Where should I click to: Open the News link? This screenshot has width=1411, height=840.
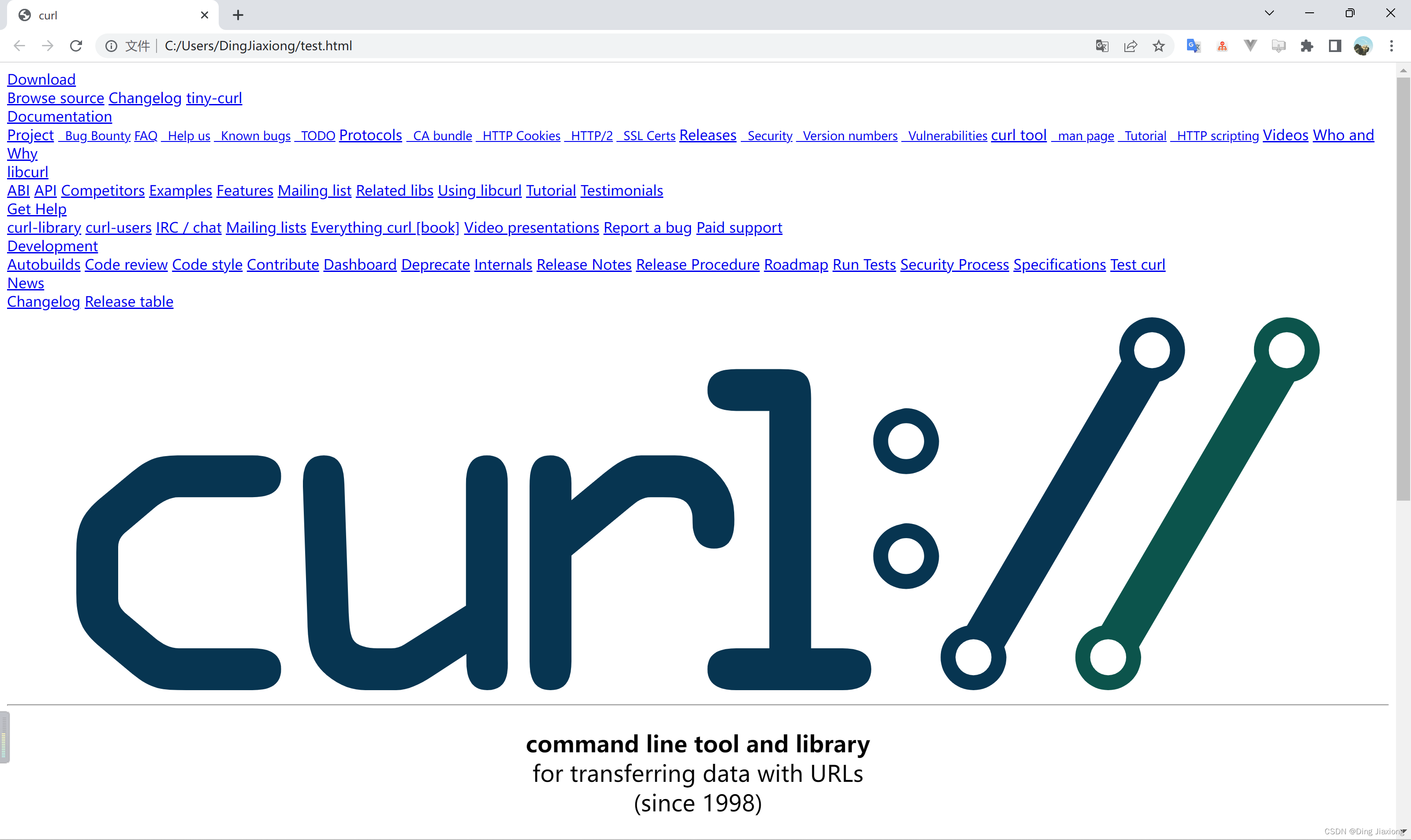click(x=26, y=283)
